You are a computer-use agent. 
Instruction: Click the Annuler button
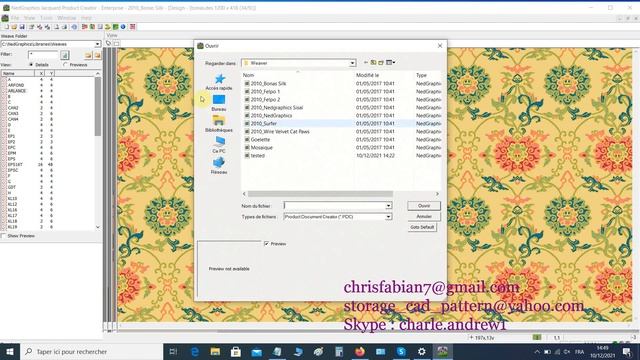point(424,216)
